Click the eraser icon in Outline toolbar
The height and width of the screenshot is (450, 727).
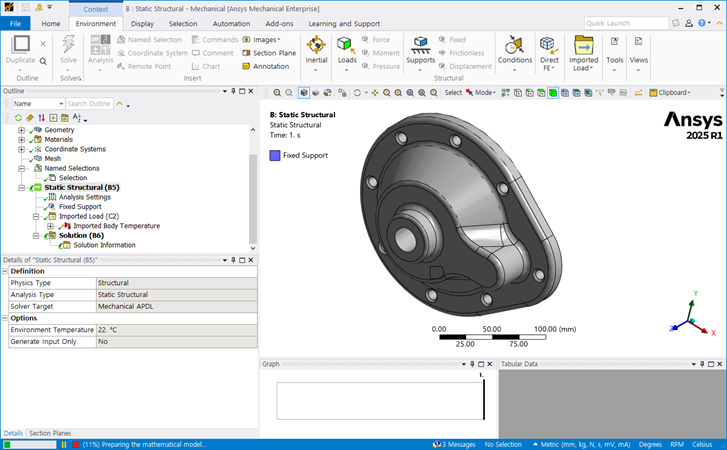(x=30, y=118)
